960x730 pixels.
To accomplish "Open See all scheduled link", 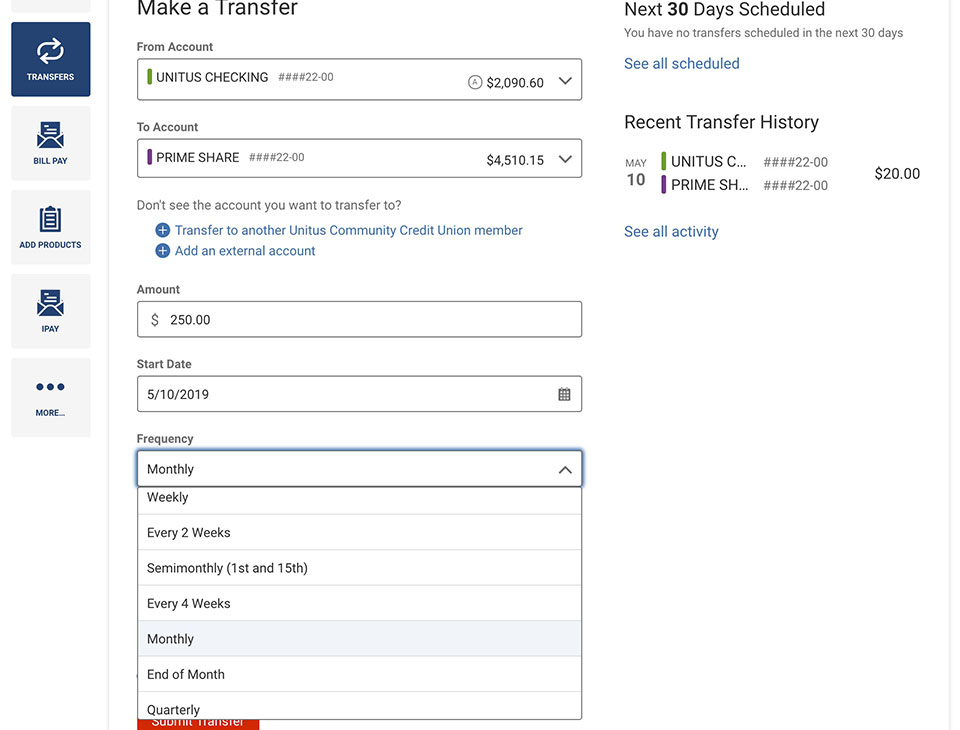I will coord(681,64).
